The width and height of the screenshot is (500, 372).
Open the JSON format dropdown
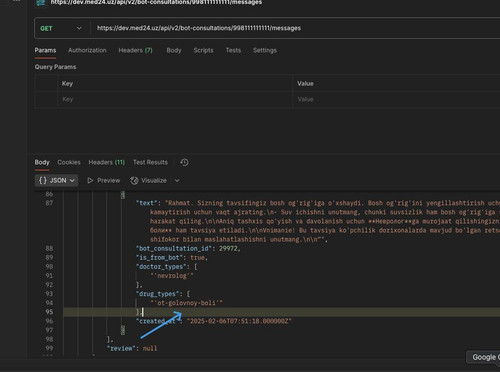pyautogui.click(x=57, y=180)
